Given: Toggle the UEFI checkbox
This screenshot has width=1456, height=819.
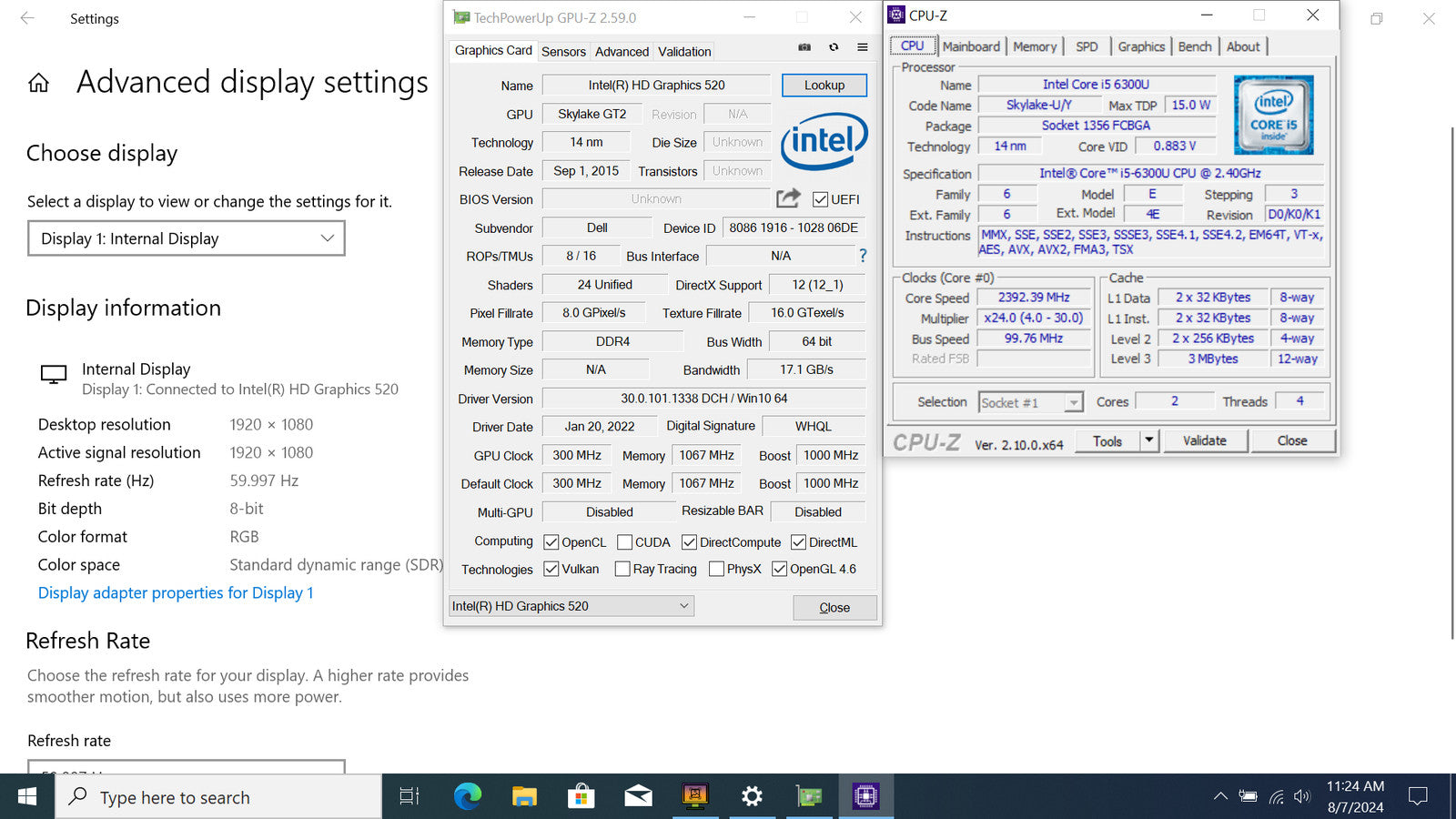Looking at the screenshot, I should [820, 199].
